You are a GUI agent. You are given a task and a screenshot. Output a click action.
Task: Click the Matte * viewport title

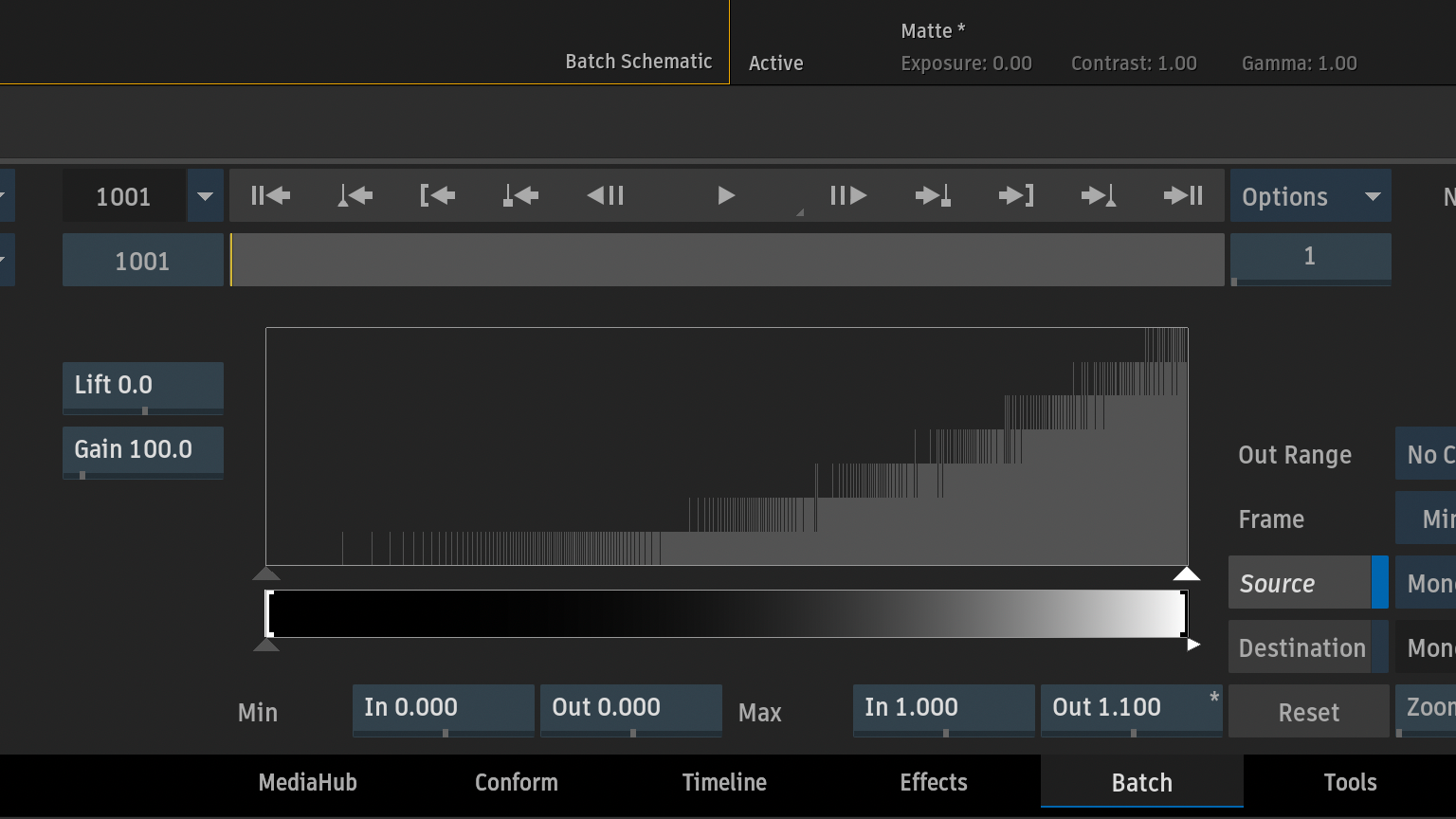pyautogui.click(x=933, y=30)
